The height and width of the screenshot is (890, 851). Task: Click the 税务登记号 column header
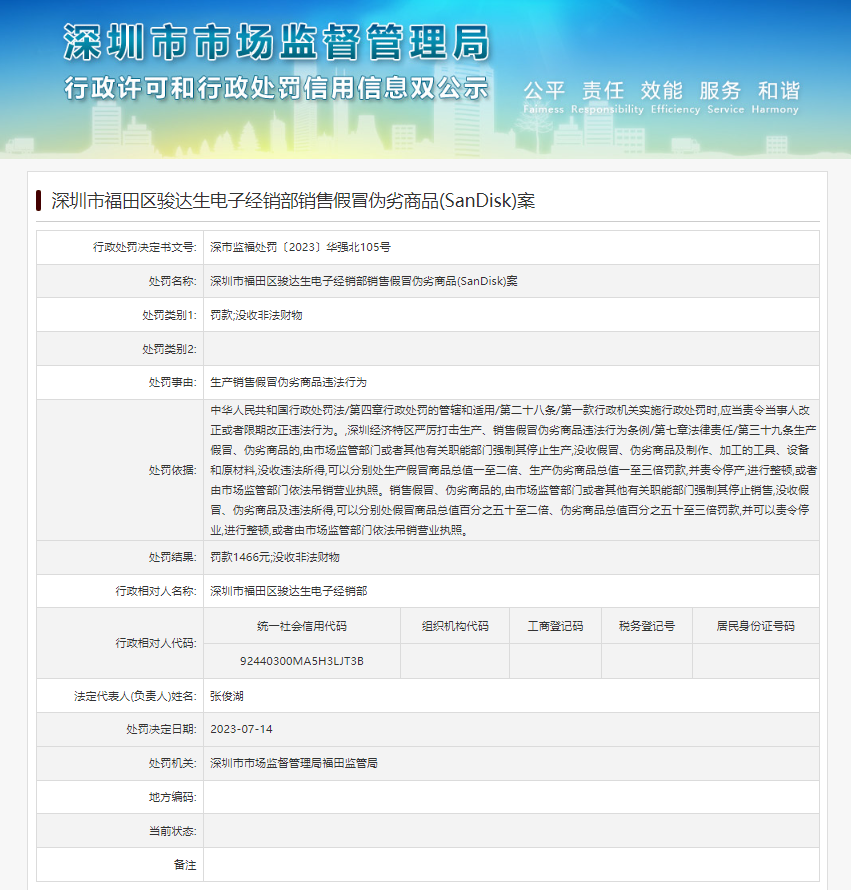click(647, 626)
